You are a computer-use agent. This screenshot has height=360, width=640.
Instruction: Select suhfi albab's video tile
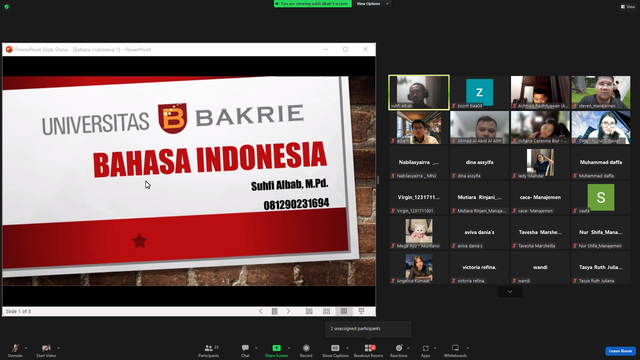(419, 92)
